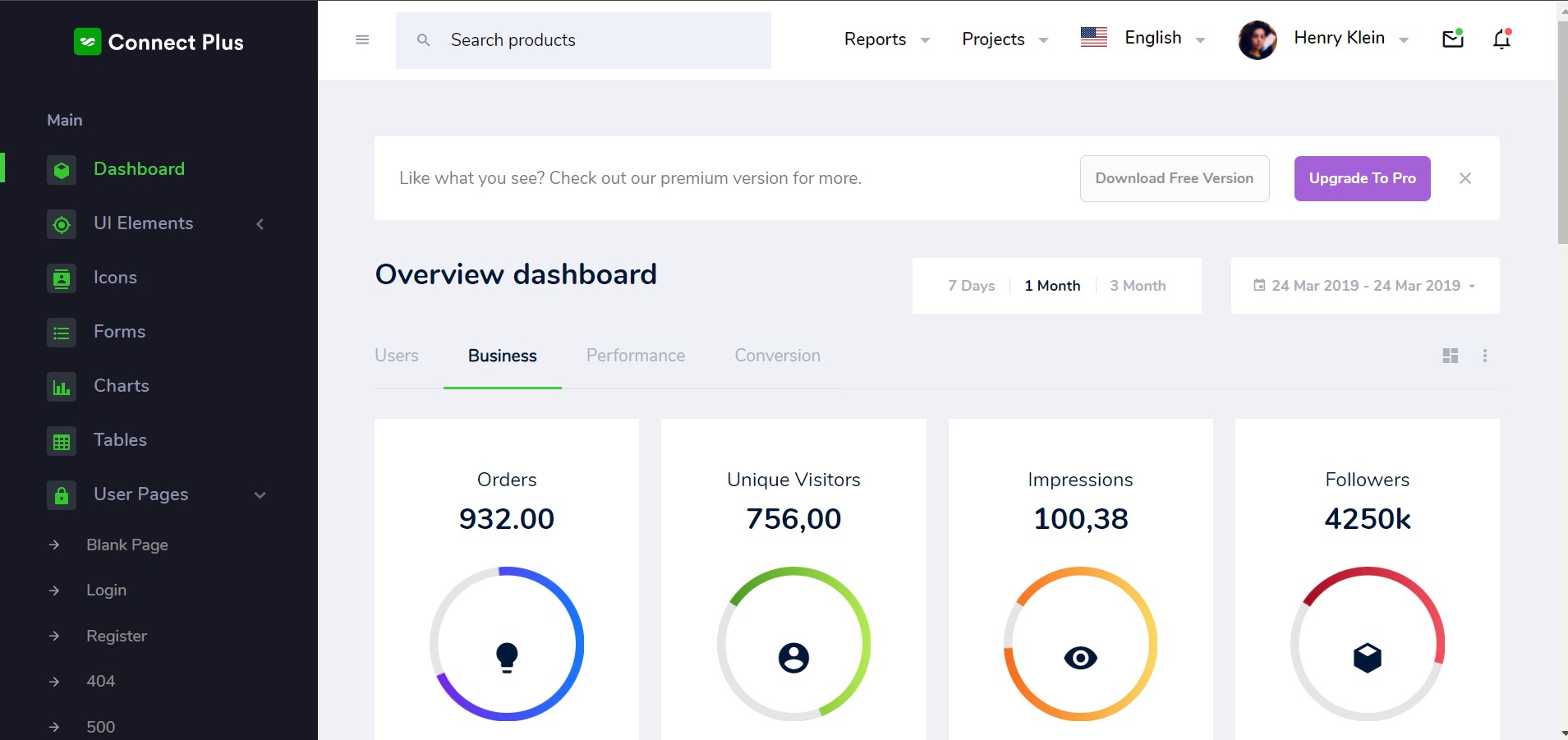Switch range to 3 Month
1568x740 pixels.
pyautogui.click(x=1137, y=286)
